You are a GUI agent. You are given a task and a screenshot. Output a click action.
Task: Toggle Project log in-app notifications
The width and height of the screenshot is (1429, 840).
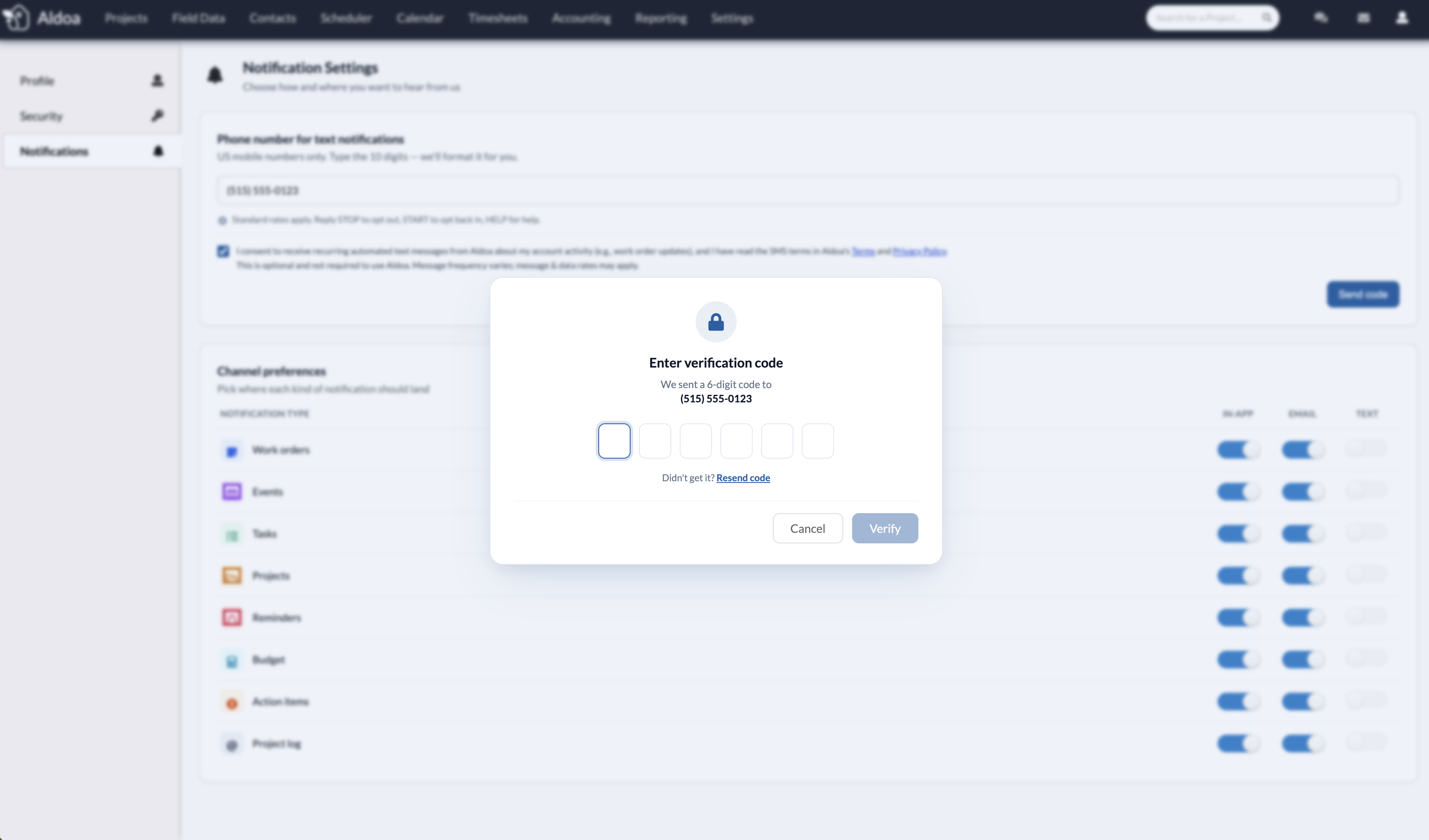tap(1238, 743)
